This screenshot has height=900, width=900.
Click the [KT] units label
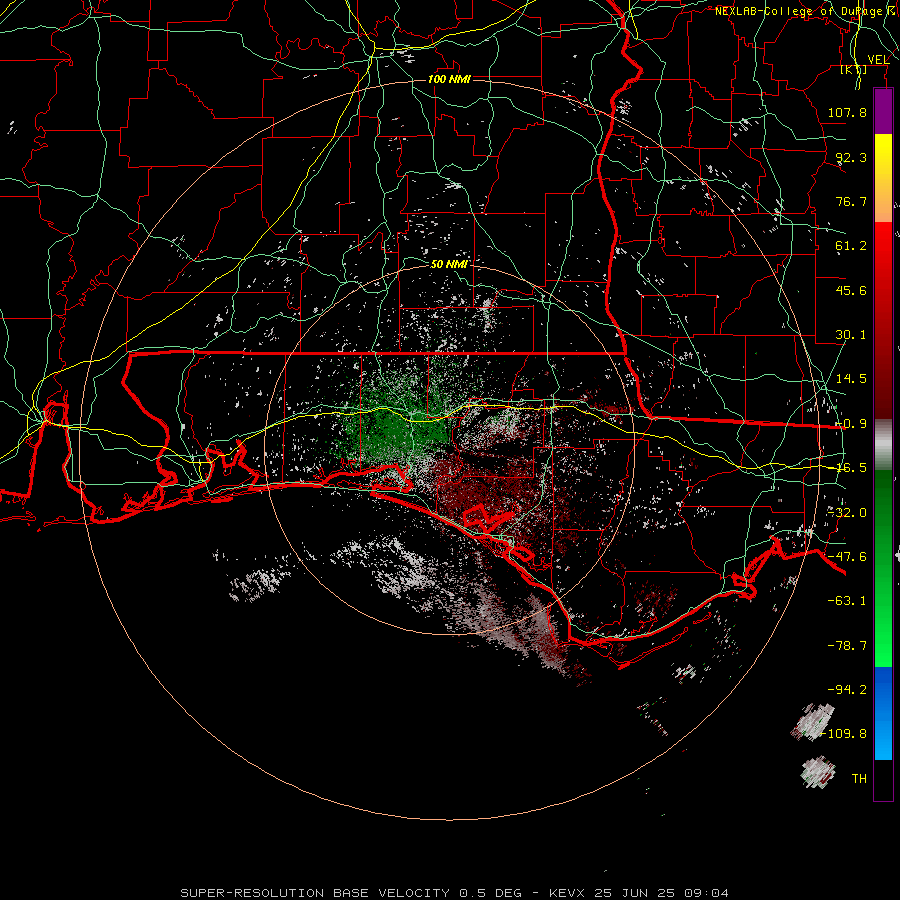point(854,69)
